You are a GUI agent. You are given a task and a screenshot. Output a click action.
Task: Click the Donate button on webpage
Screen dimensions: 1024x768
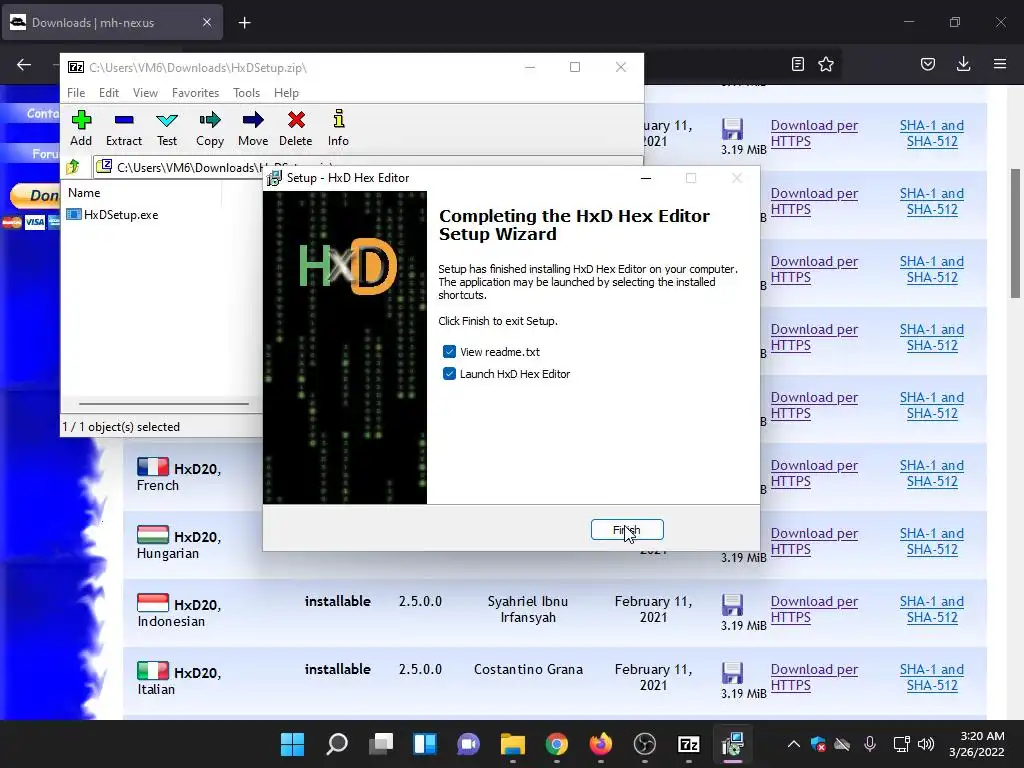(35, 195)
